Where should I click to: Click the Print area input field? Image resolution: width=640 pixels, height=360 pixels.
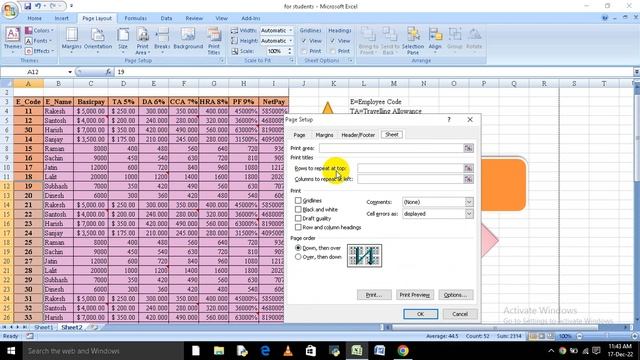point(391,148)
